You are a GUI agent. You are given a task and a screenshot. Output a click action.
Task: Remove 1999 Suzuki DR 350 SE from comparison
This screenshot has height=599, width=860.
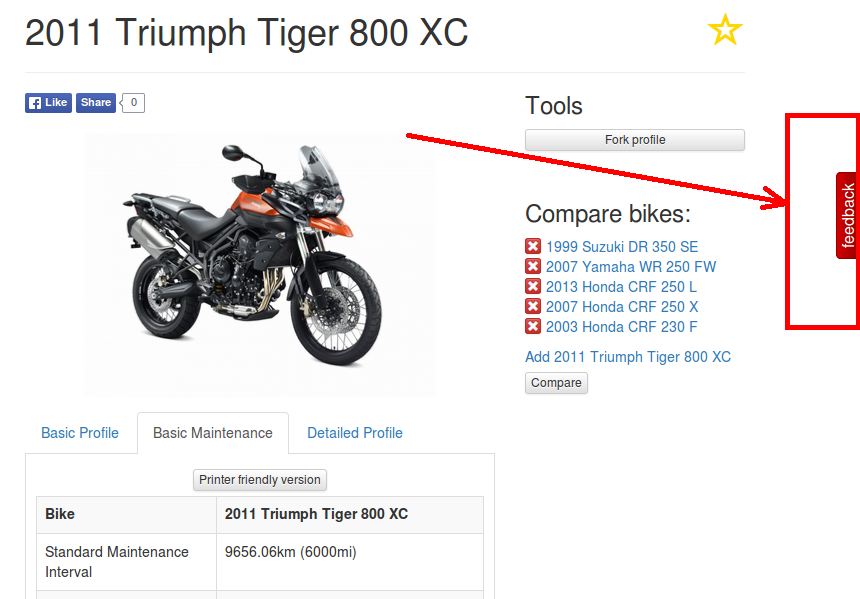pyautogui.click(x=533, y=246)
